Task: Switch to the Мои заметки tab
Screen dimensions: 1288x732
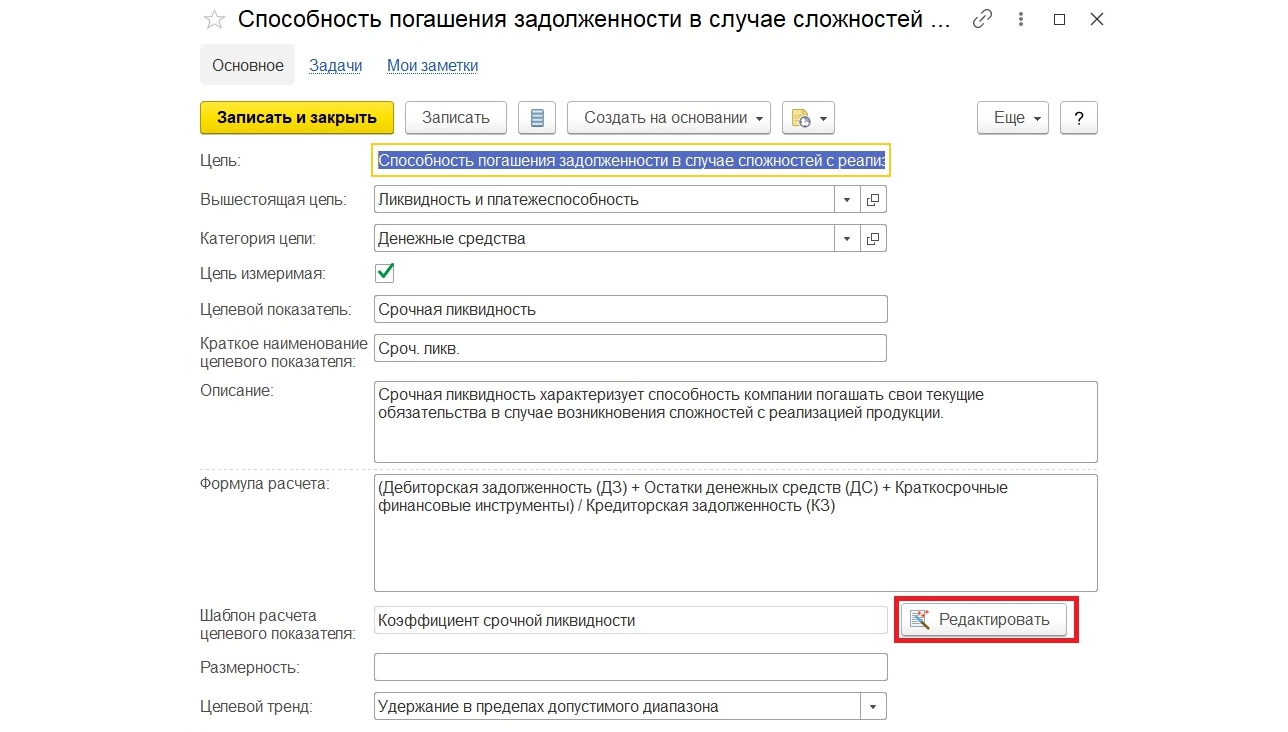Action: [x=432, y=65]
